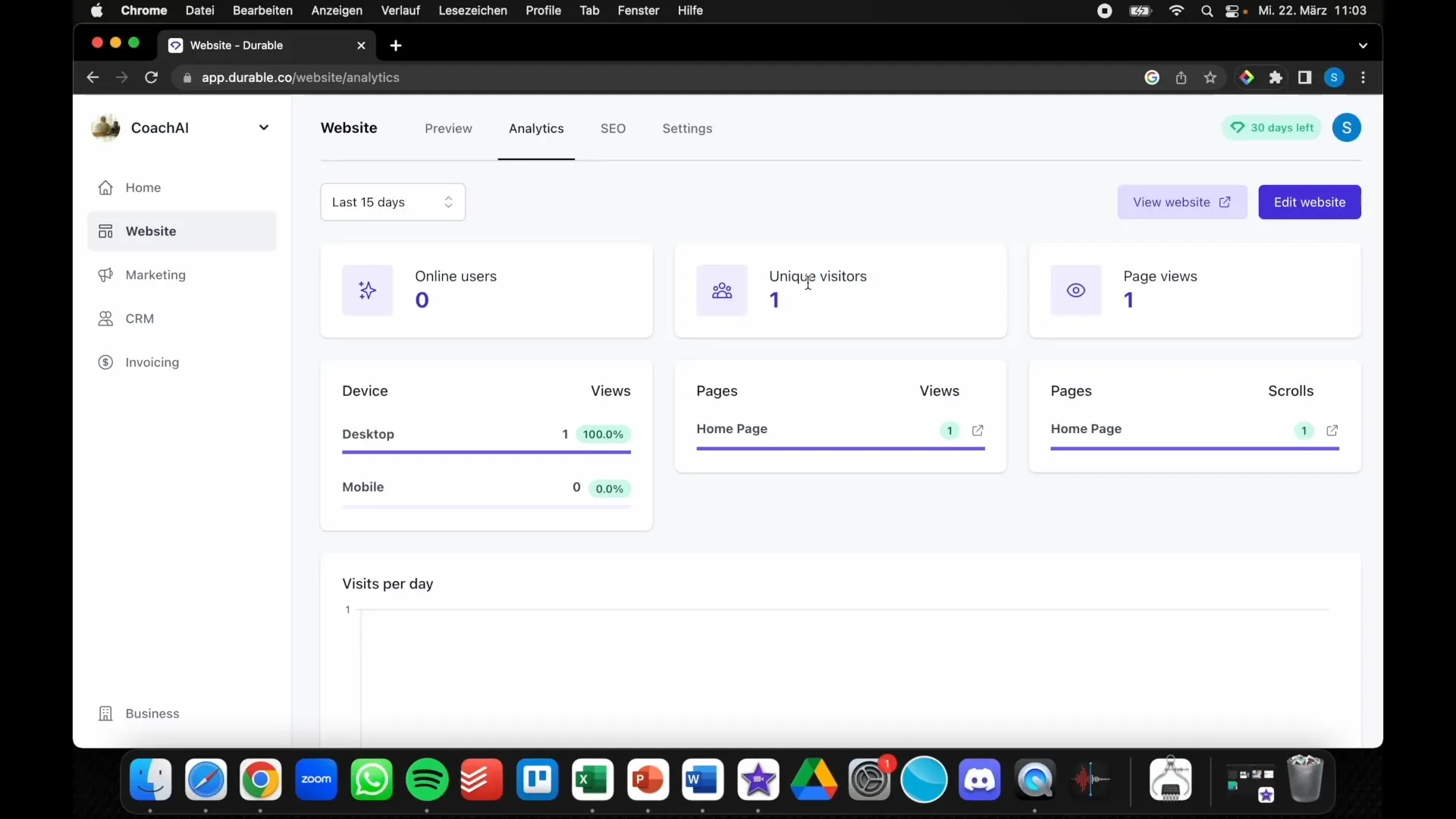This screenshot has height=819, width=1456.
Task: Click the Visits per day chart heading
Action: click(388, 584)
